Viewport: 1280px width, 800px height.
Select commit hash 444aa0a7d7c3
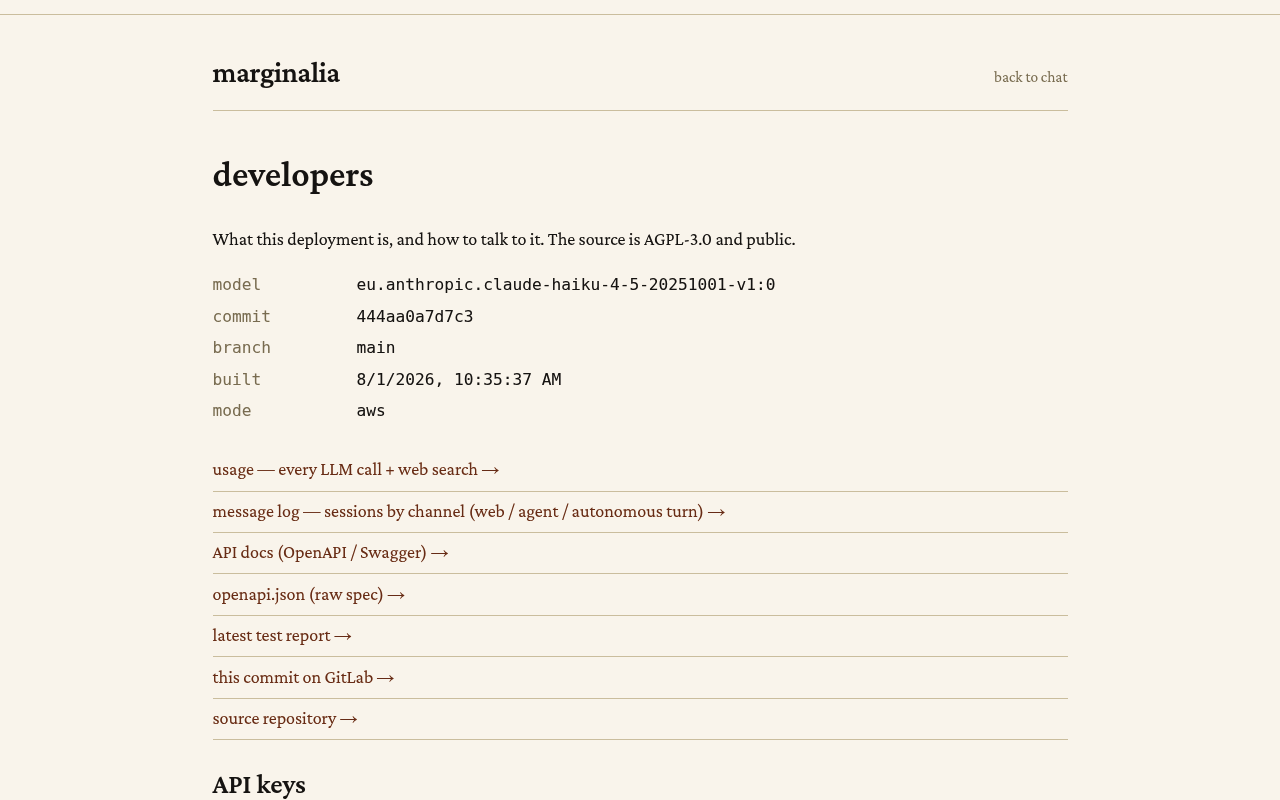pyautogui.click(x=415, y=317)
